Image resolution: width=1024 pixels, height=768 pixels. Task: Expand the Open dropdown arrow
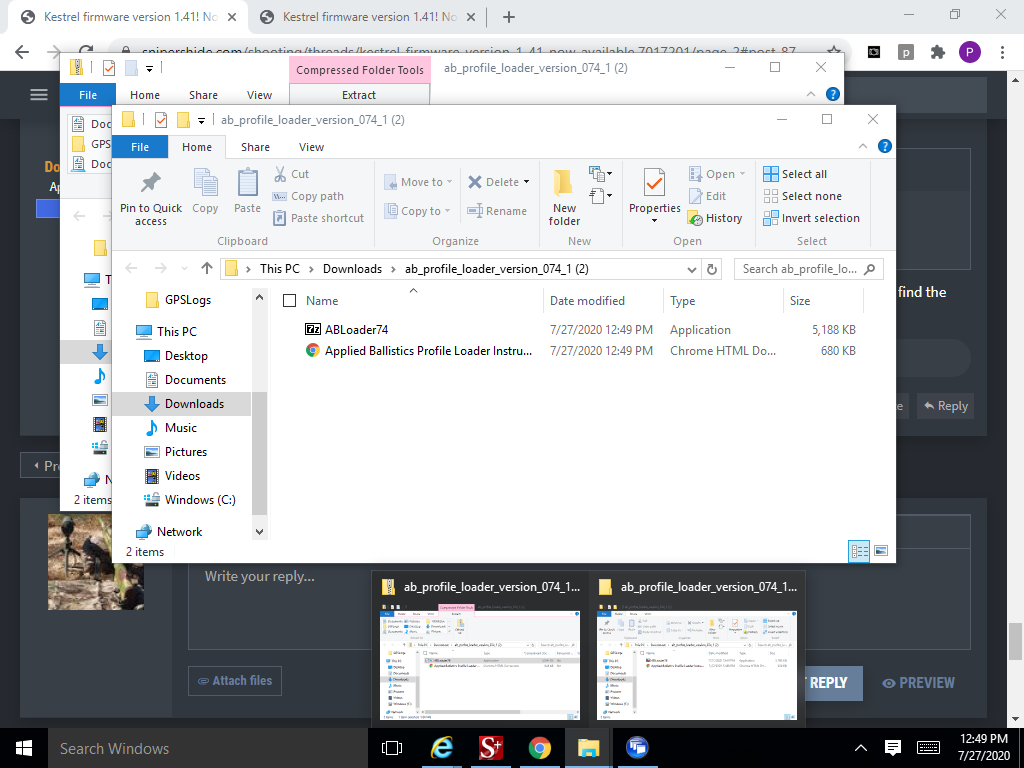click(742, 174)
